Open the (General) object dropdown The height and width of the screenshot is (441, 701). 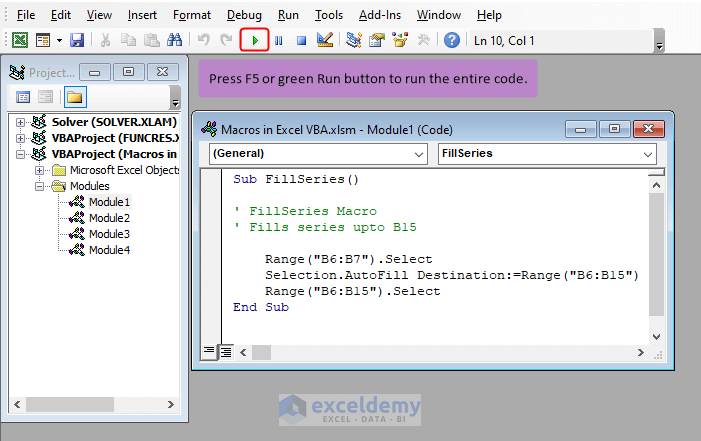click(x=418, y=154)
